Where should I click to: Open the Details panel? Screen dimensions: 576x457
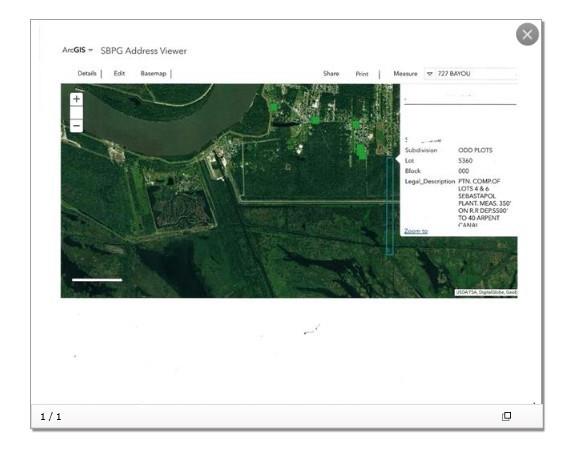click(87, 73)
